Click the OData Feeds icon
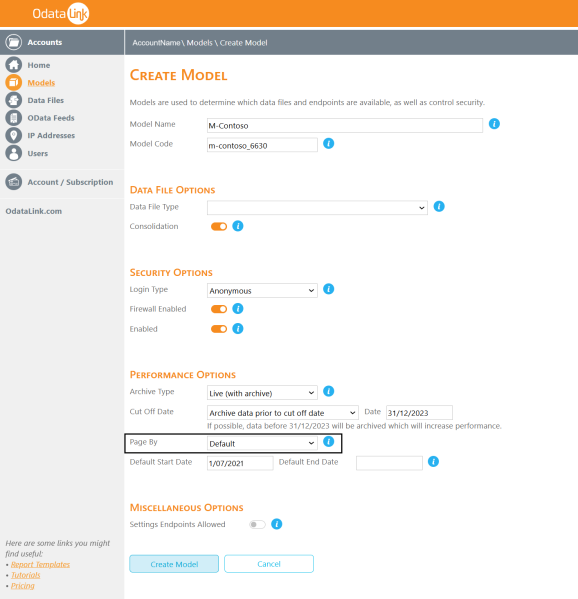The image size is (578, 599). [x=13, y=118]
